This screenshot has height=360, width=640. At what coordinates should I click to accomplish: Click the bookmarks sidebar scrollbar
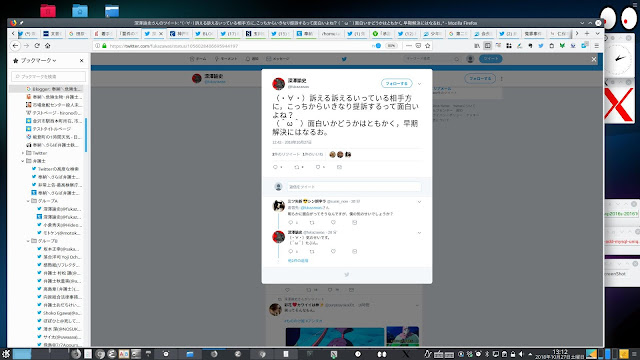[x=86, y=135]
